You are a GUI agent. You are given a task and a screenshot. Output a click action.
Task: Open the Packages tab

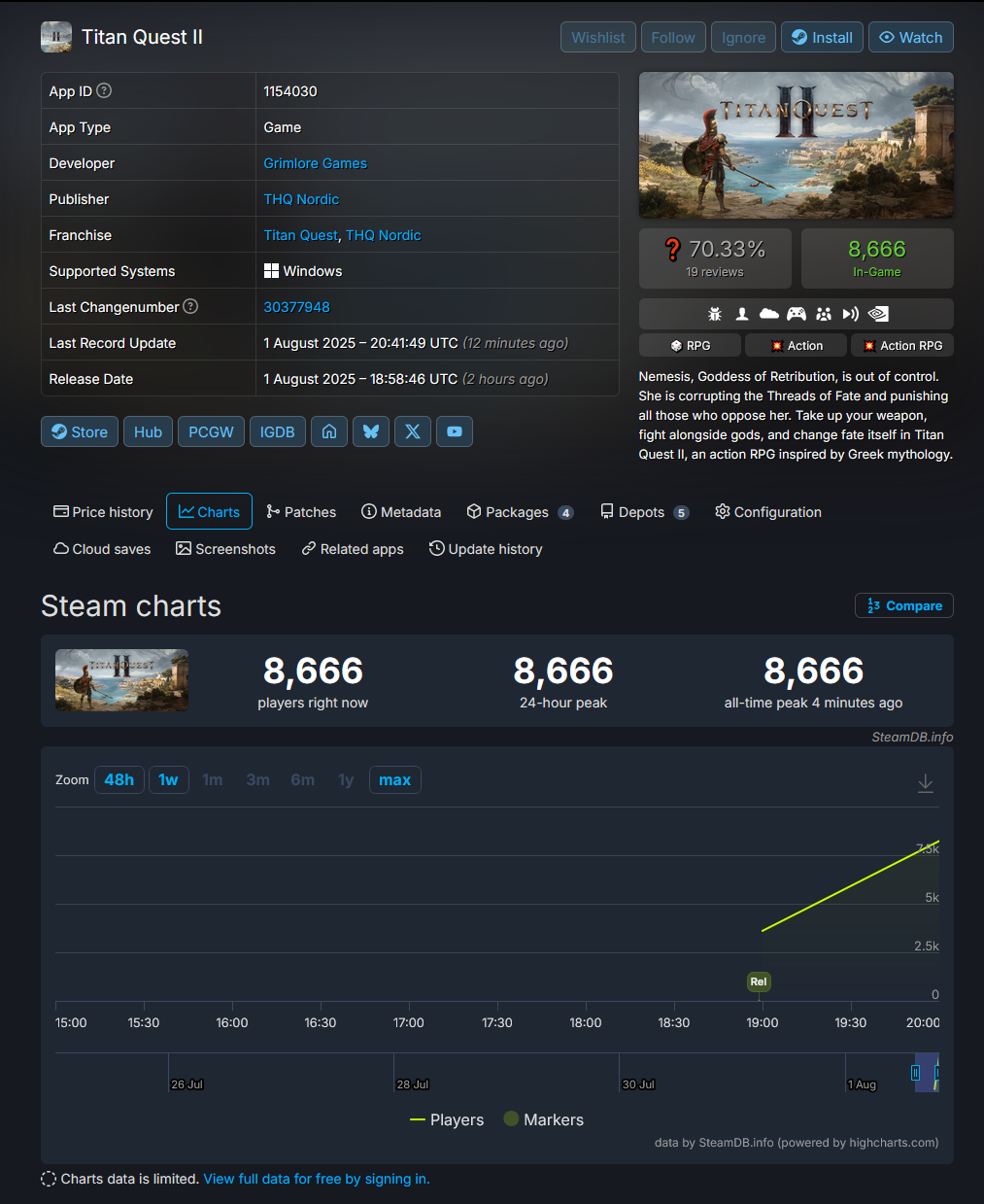[x=520, y=512]
